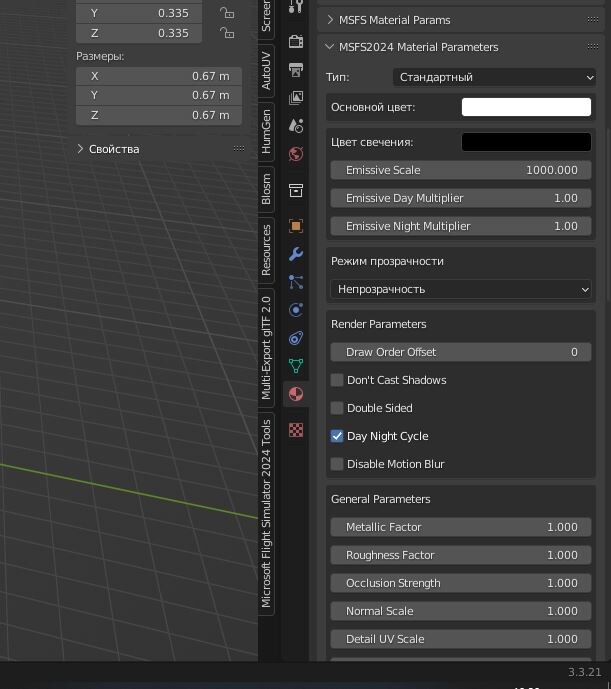The height and width of the screenshot is (689, 611).
Task: Open the Output properties tab
Action: click(296, 70)
